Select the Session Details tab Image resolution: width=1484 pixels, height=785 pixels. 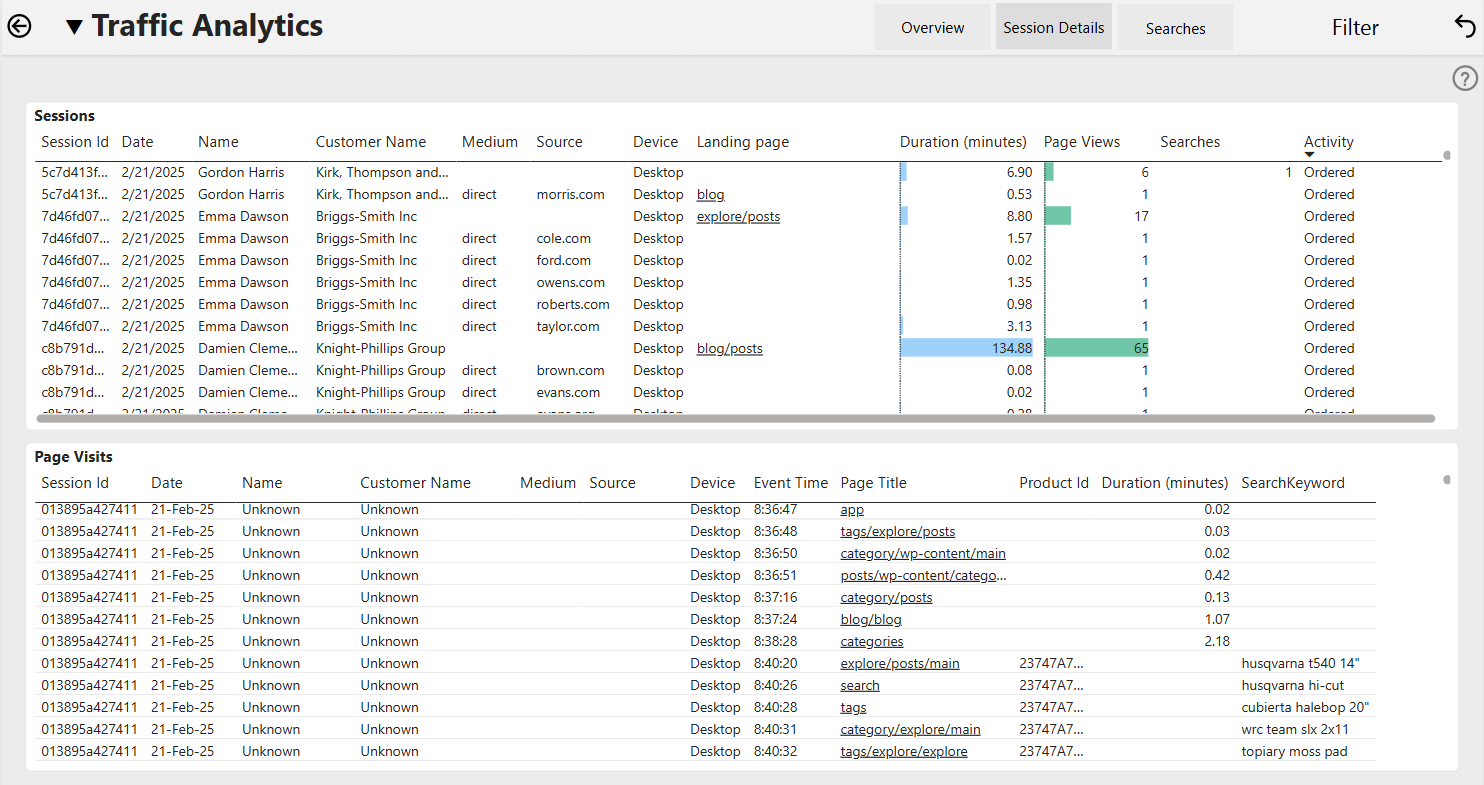click(x=1053, y=28)
